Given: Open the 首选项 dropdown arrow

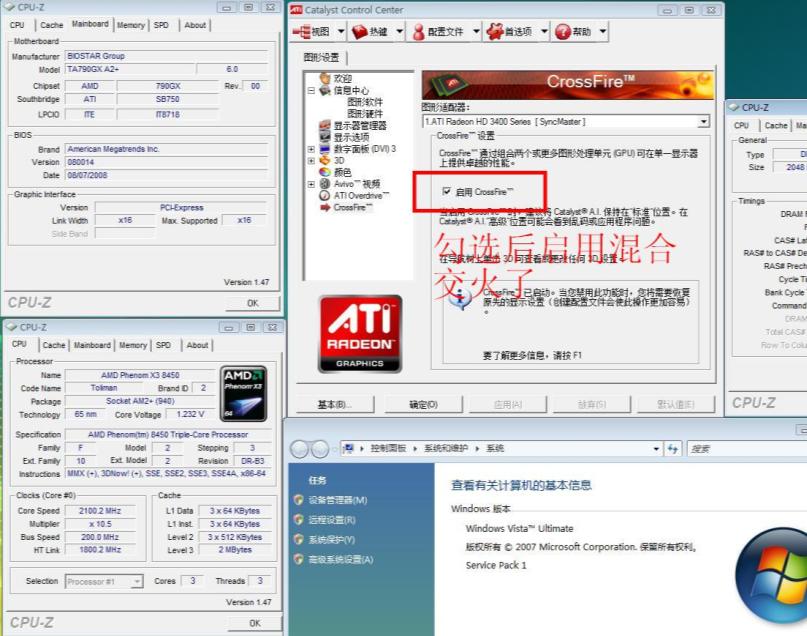Looking at the screenshot, I should coord(544,31).
